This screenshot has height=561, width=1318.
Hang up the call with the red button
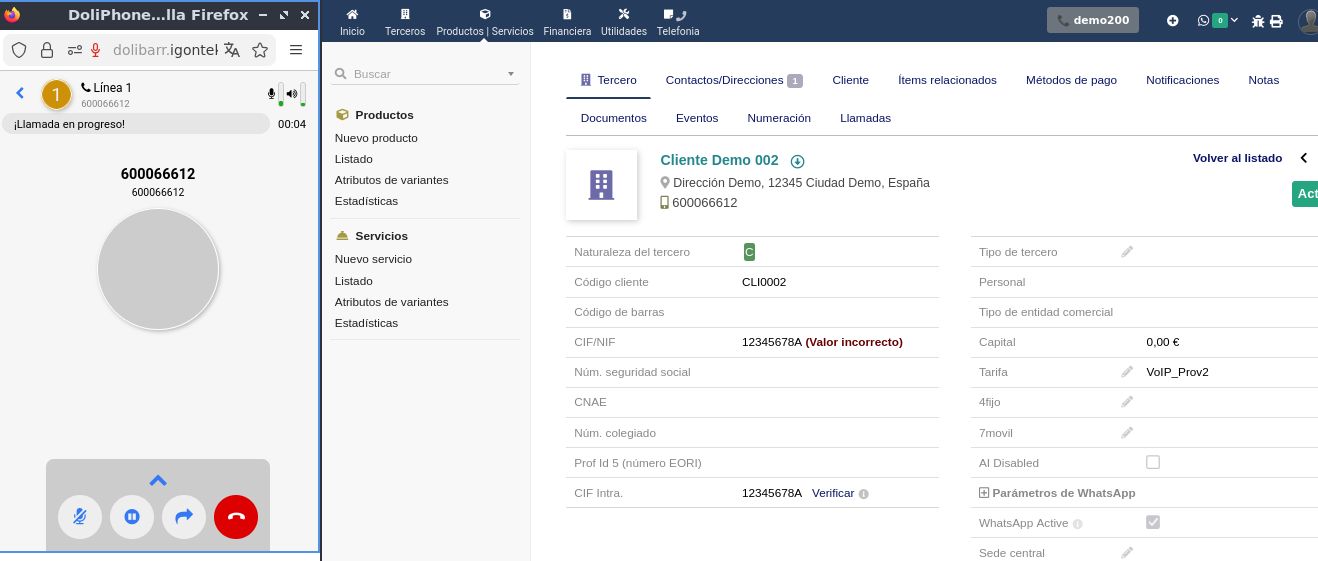tap(236, 517)
